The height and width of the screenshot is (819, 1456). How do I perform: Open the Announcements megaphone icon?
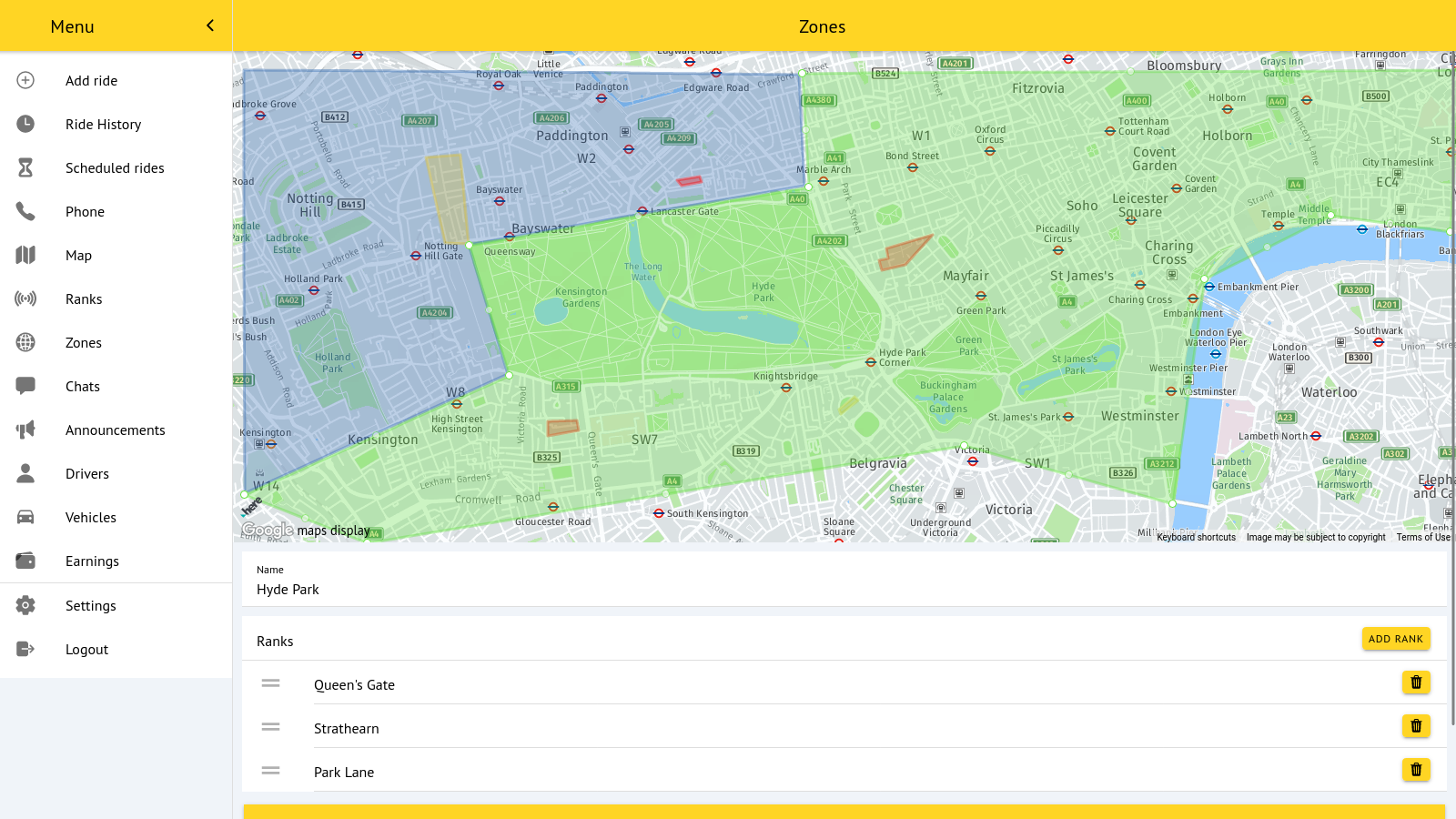pos(25,430)
